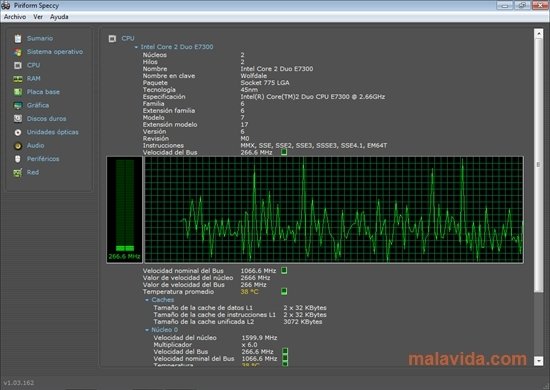Click the vertical scrollbar down arrow
The height and width of the screenshot is (390, 550).
point(538,361)
